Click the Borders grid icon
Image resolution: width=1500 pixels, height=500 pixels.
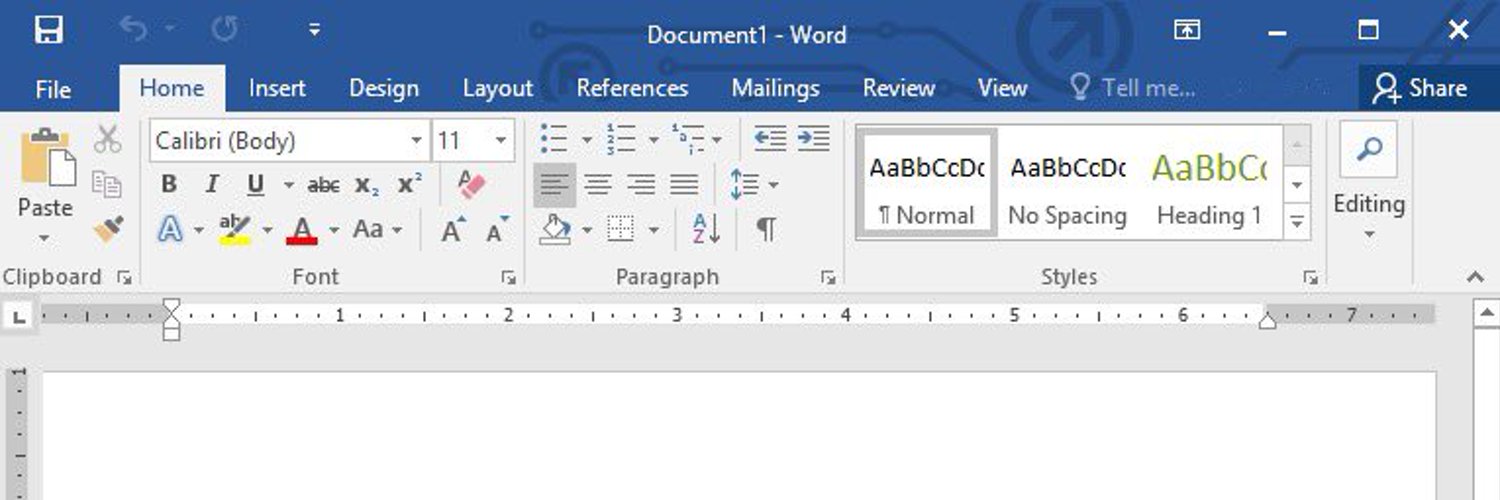[621, 230]
